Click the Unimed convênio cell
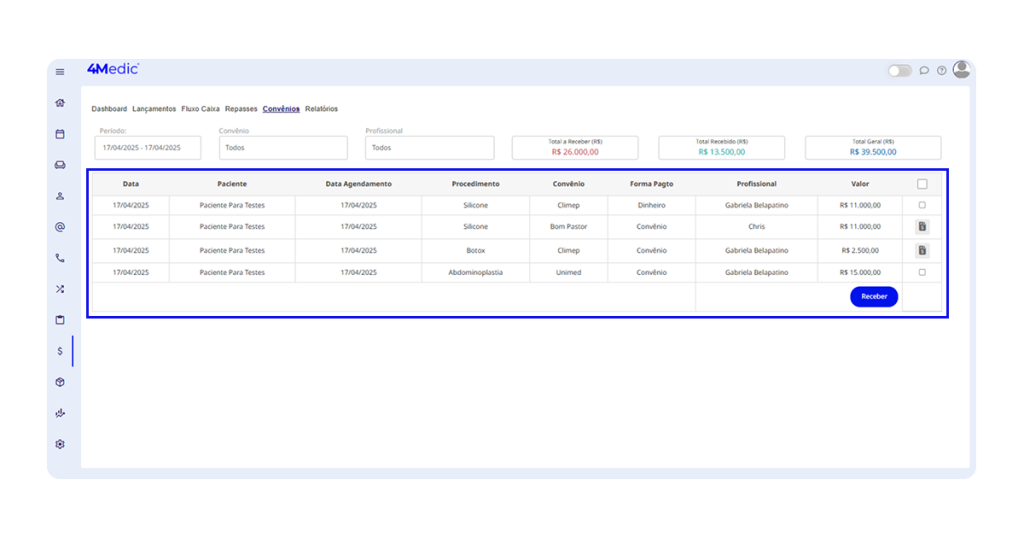This screenshot has width=1024, height=538. 568,272
